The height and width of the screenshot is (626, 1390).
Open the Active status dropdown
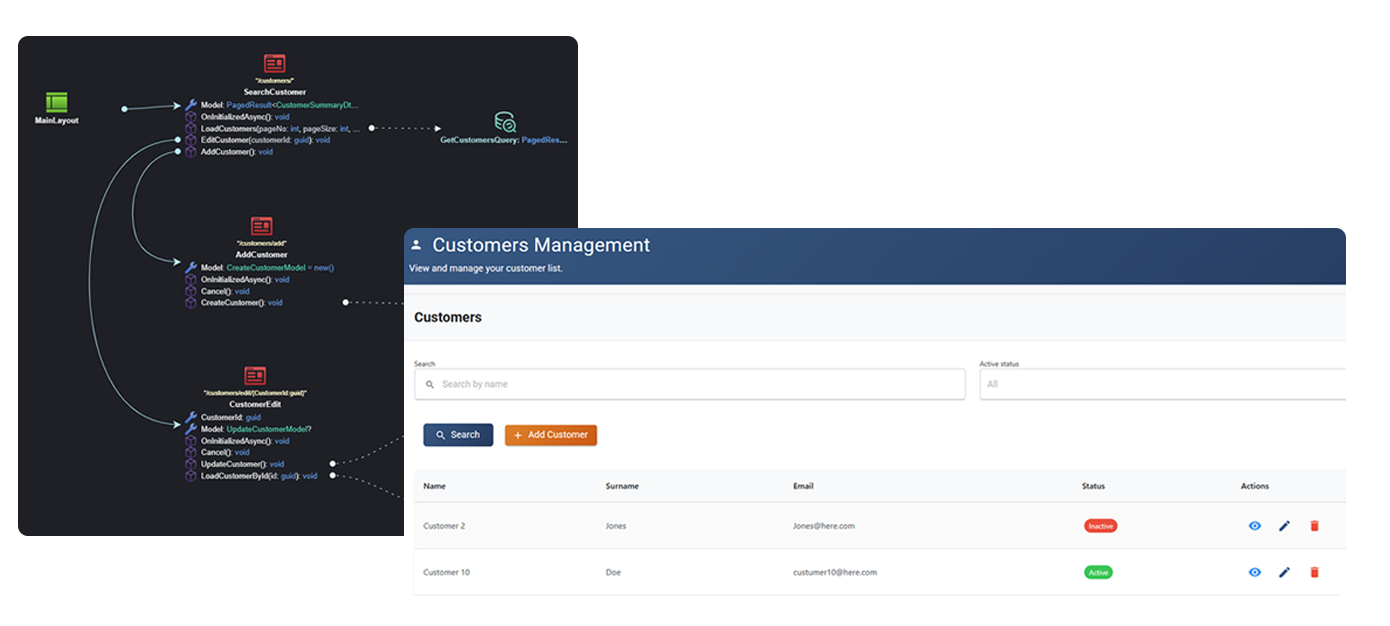click(1160, 384)
